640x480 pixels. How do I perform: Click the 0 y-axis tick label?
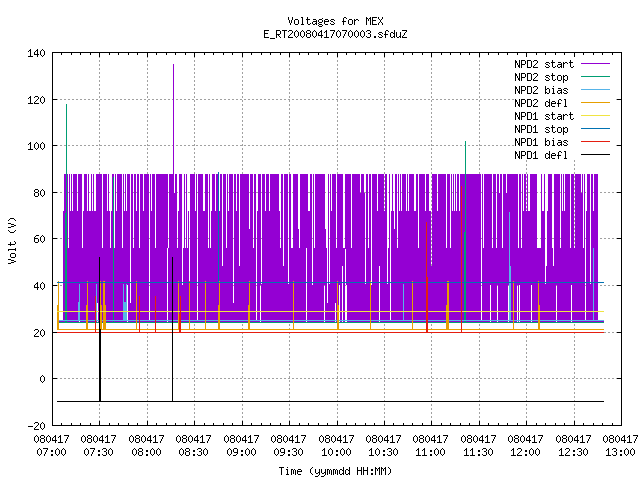click(x=42, y=379)
